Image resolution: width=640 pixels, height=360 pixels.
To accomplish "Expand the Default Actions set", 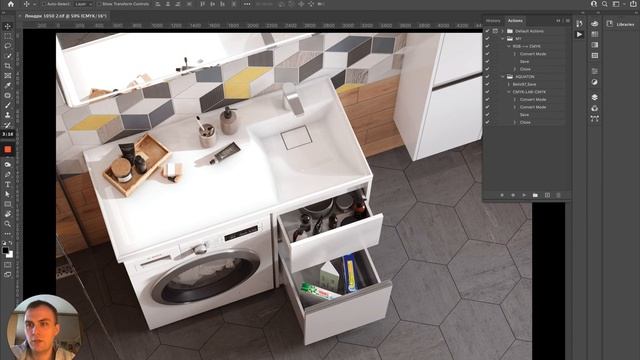I will (502, 31).
